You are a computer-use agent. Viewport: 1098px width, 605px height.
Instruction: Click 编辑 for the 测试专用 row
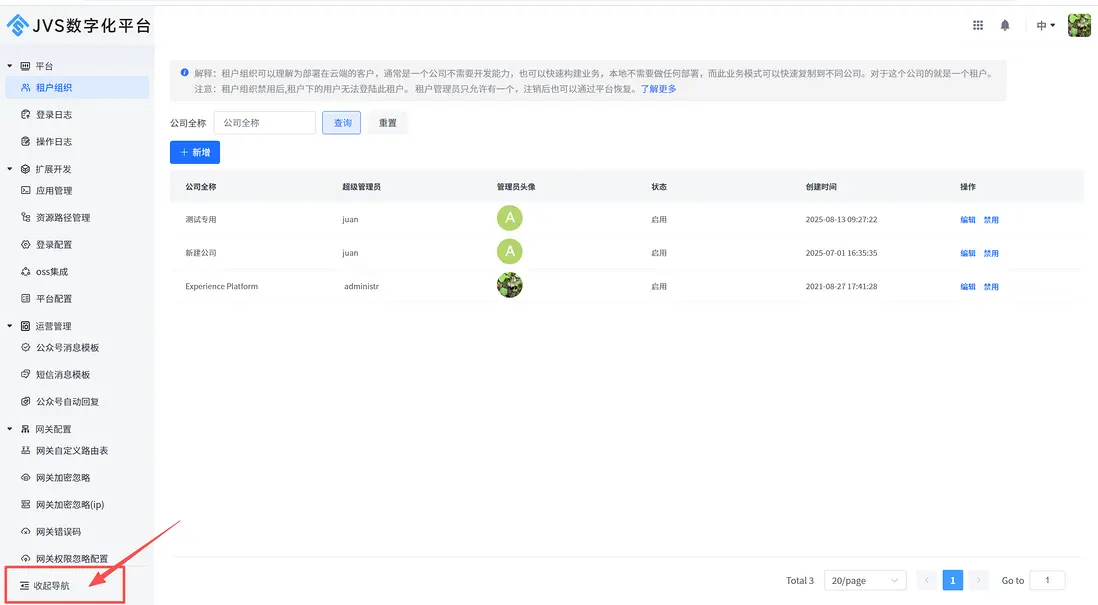pyautogui.click(x=968, y=219)
